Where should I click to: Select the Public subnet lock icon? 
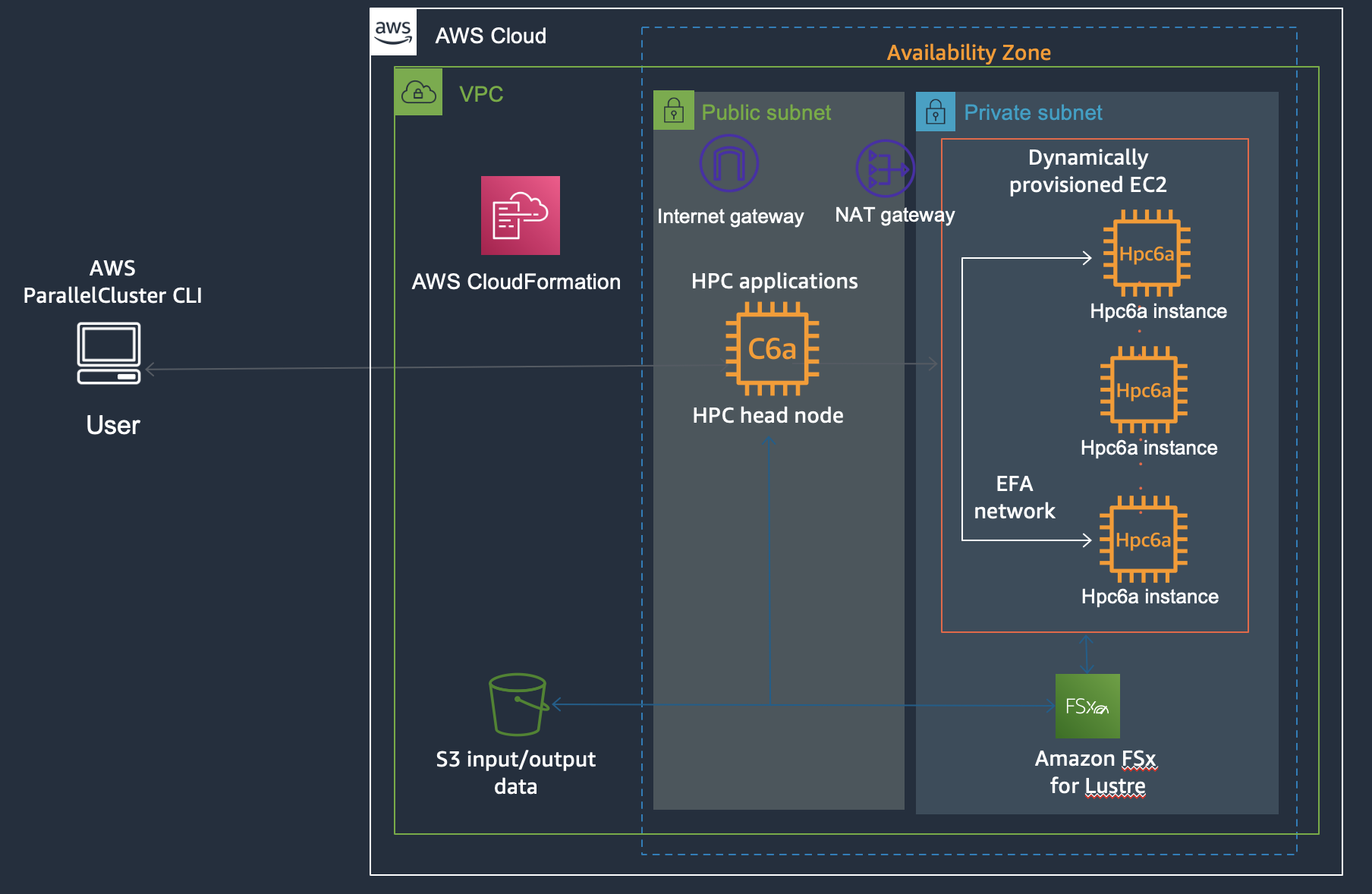674,111
